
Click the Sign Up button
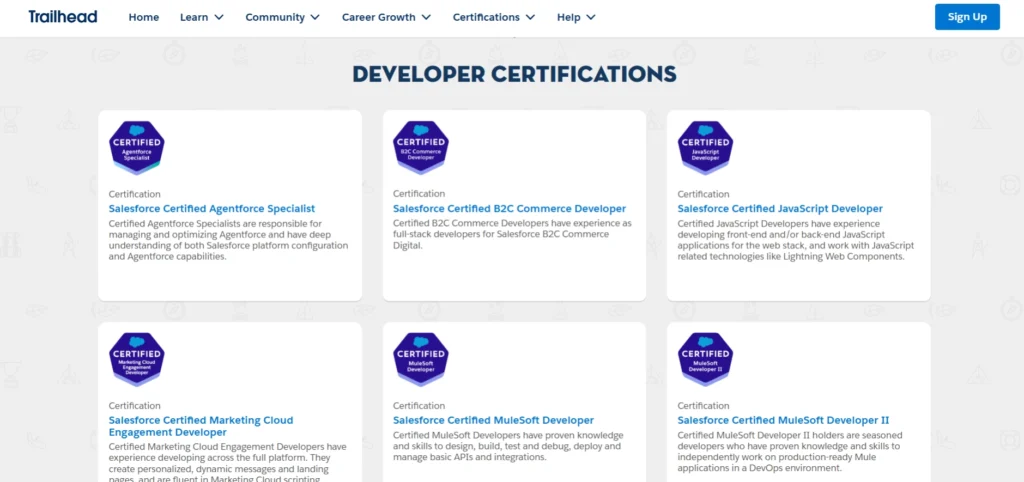point(967,17)
